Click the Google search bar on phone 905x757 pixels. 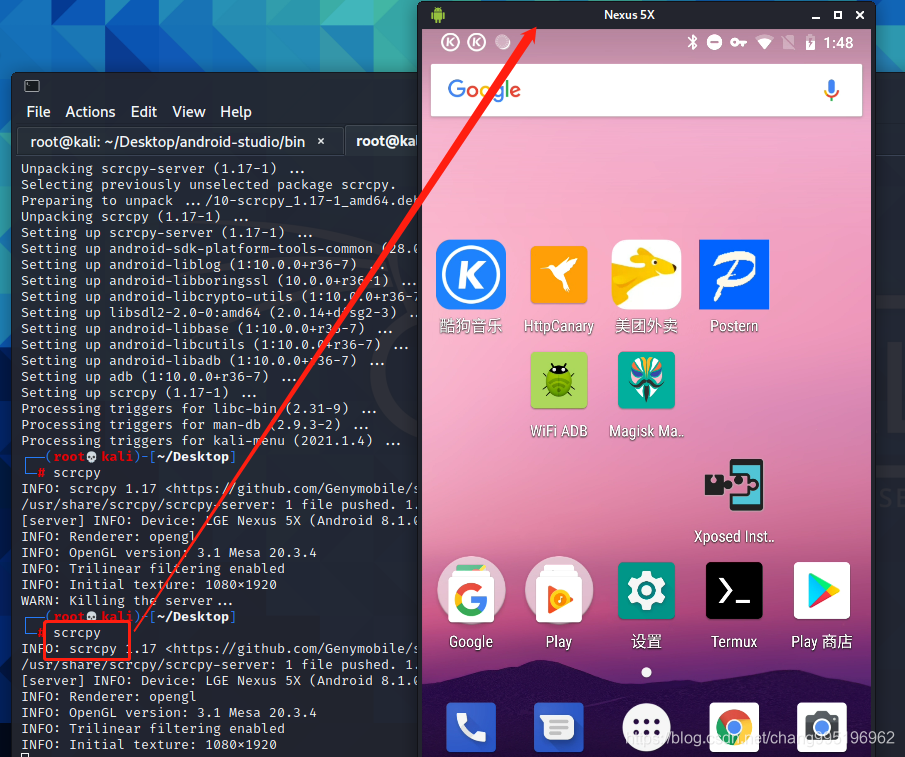pyautogui.click(x=646, y=90)
